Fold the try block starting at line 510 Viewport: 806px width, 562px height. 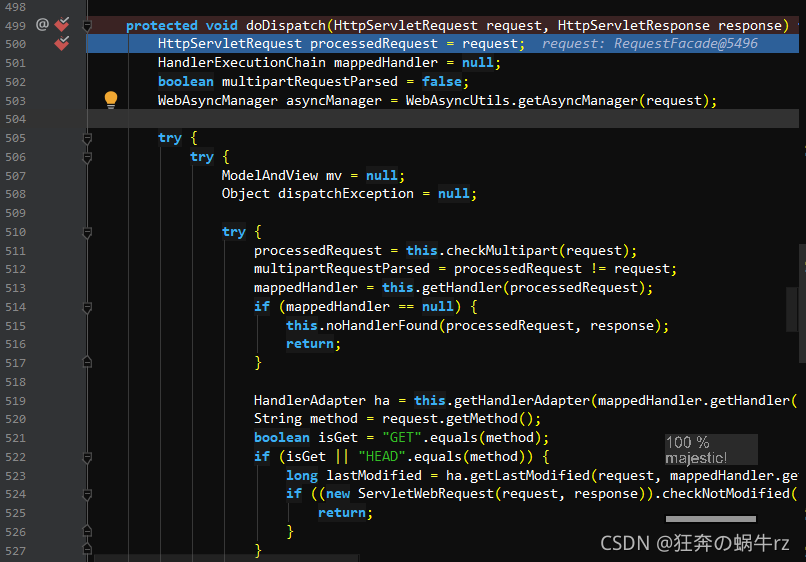pyautogui.click(x=87, y=232)
